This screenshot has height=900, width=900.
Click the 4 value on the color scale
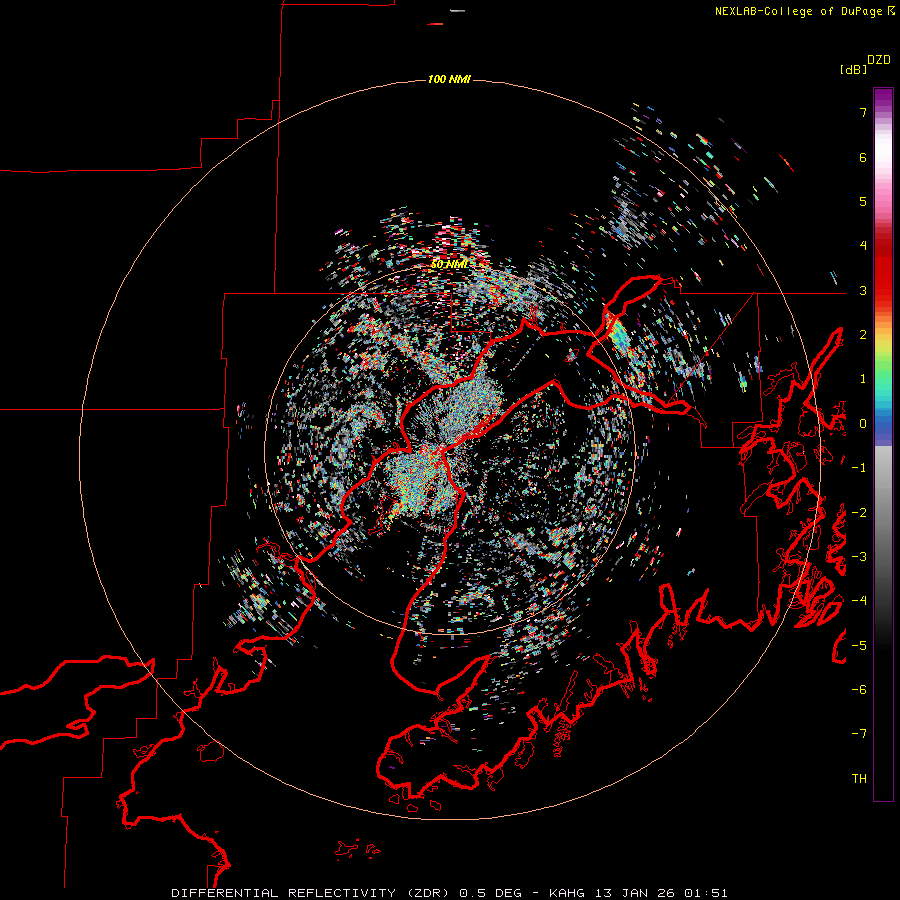tap(863, 246)
